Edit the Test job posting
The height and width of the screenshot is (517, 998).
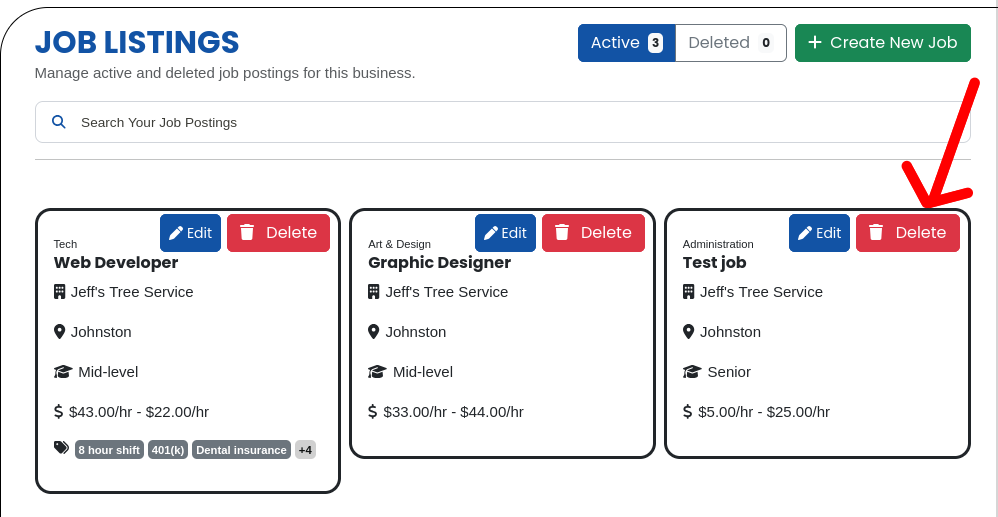tap(819, 233)
